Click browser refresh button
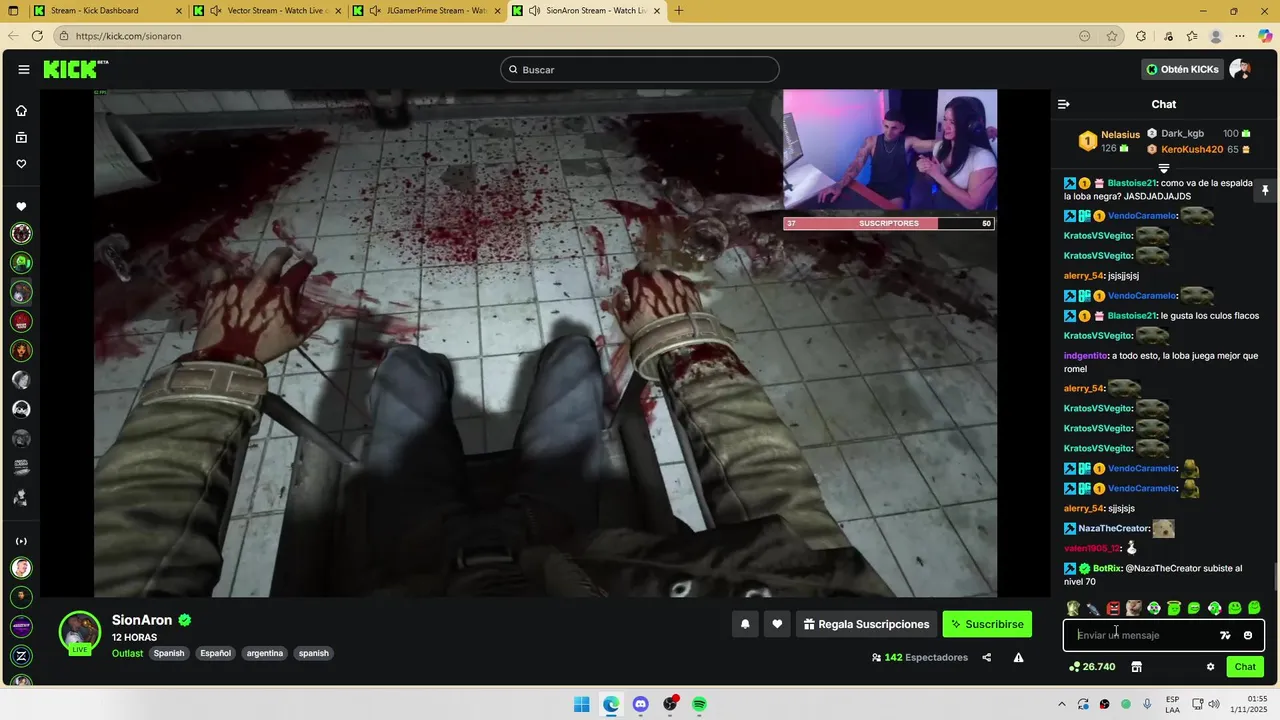The width and height of the screenshot is (1280, 720). point(37,36)
